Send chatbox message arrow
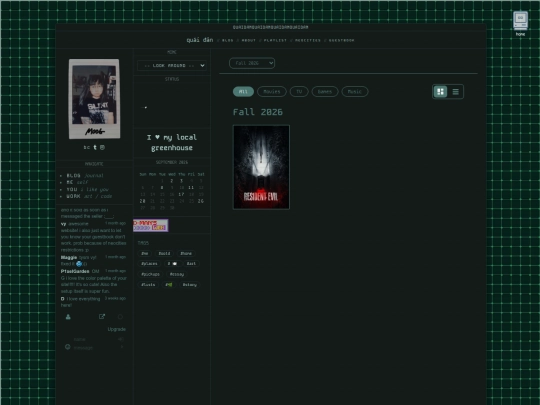This screenshot has height=405, width=540. [x=122, y=347]
